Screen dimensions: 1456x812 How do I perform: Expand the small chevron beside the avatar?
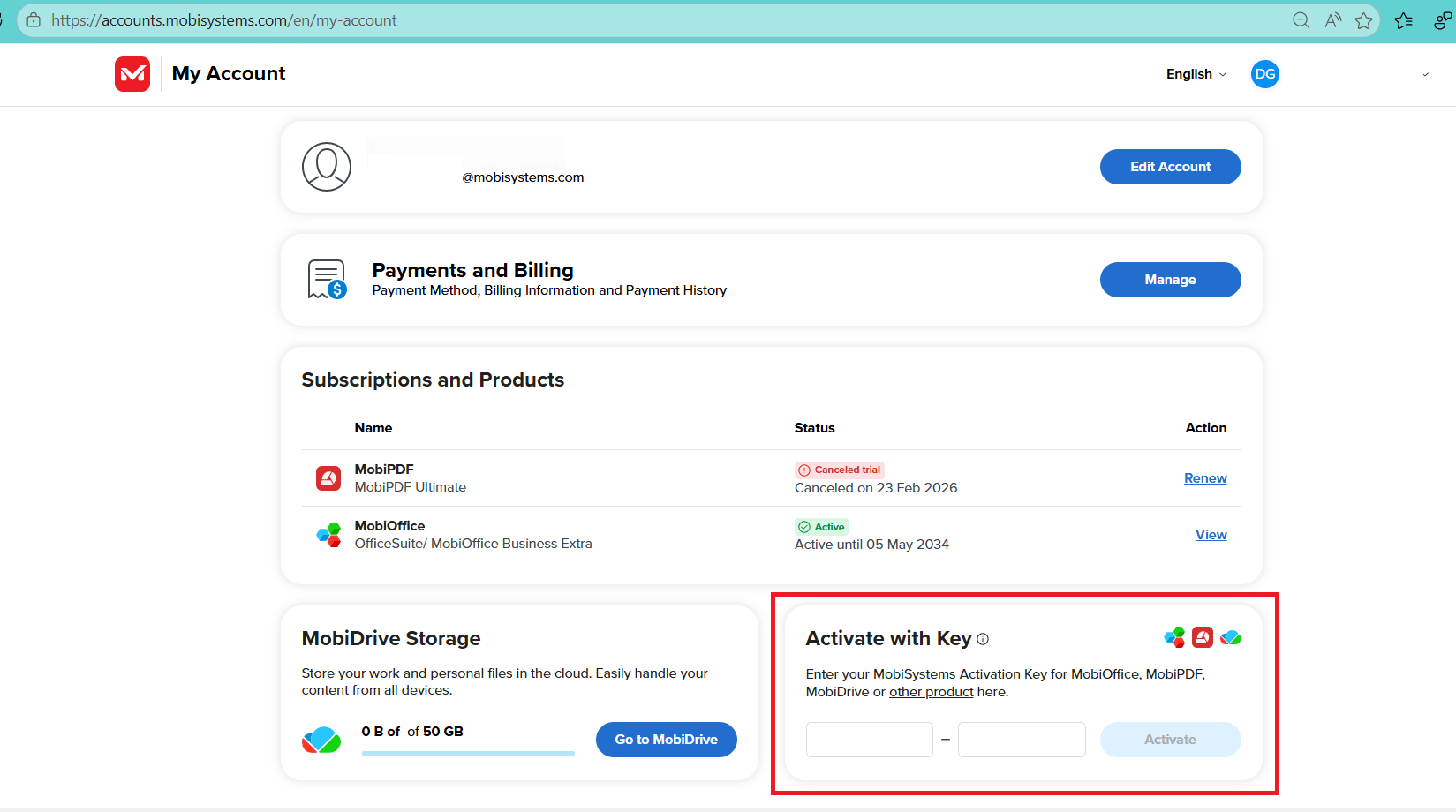pyautogui.click(x=1425, y=75)
